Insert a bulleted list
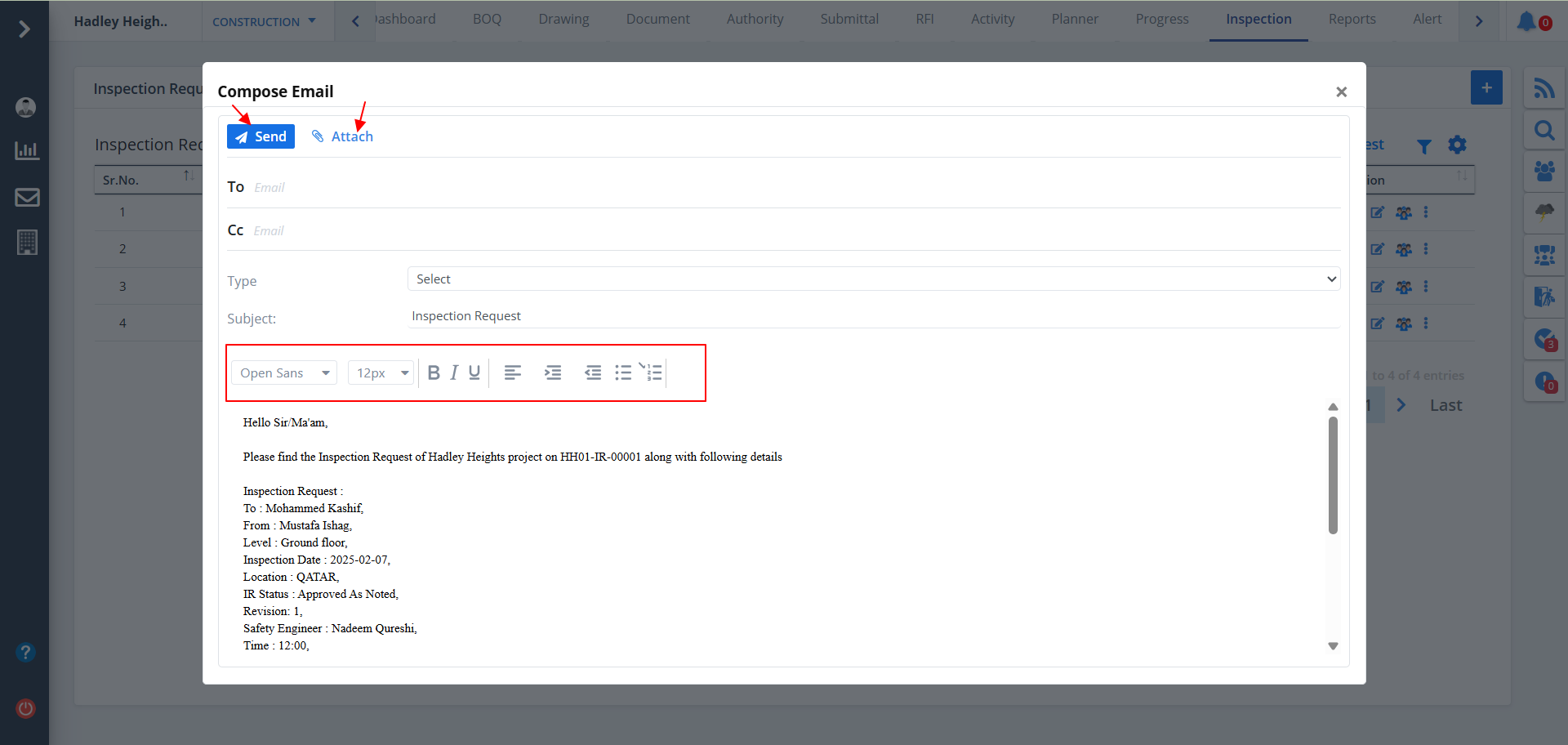Screen dimensions: 1568x745 623,373
